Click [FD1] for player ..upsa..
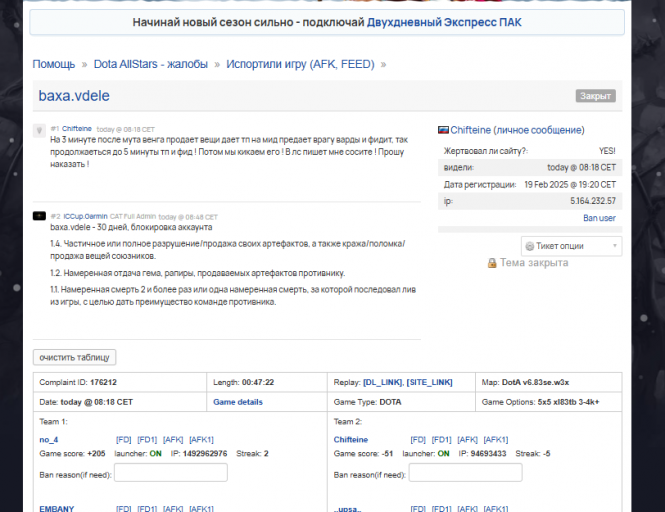The width and height of the screenshot is (665, 512). (x=441, y=508)
